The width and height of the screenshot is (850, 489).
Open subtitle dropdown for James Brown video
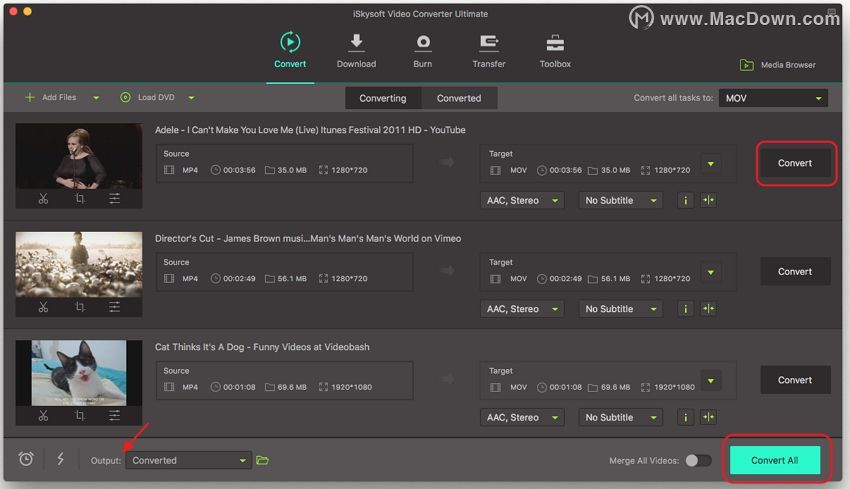coord(620,309)
